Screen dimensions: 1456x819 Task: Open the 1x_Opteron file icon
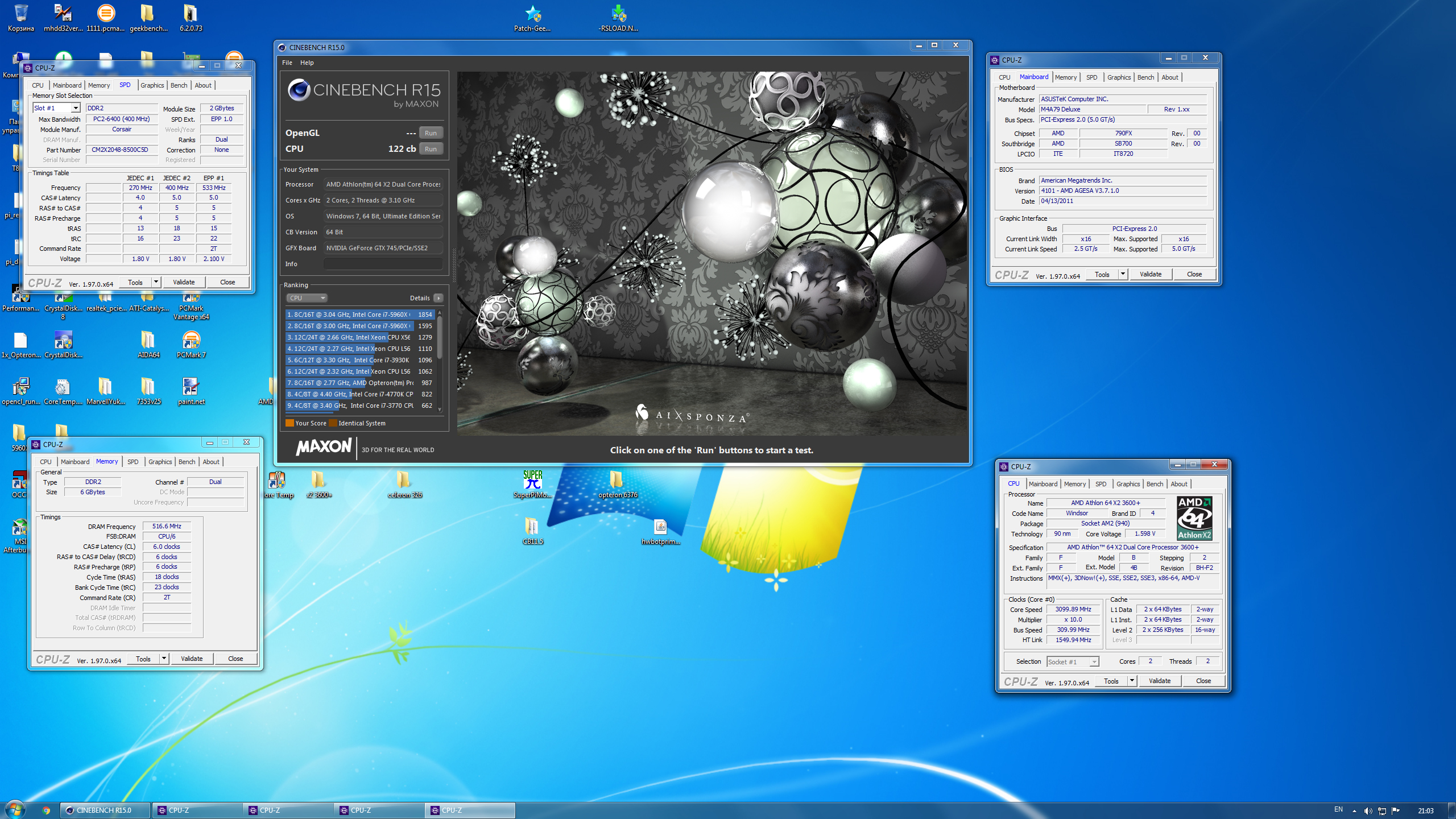point(21,344)
